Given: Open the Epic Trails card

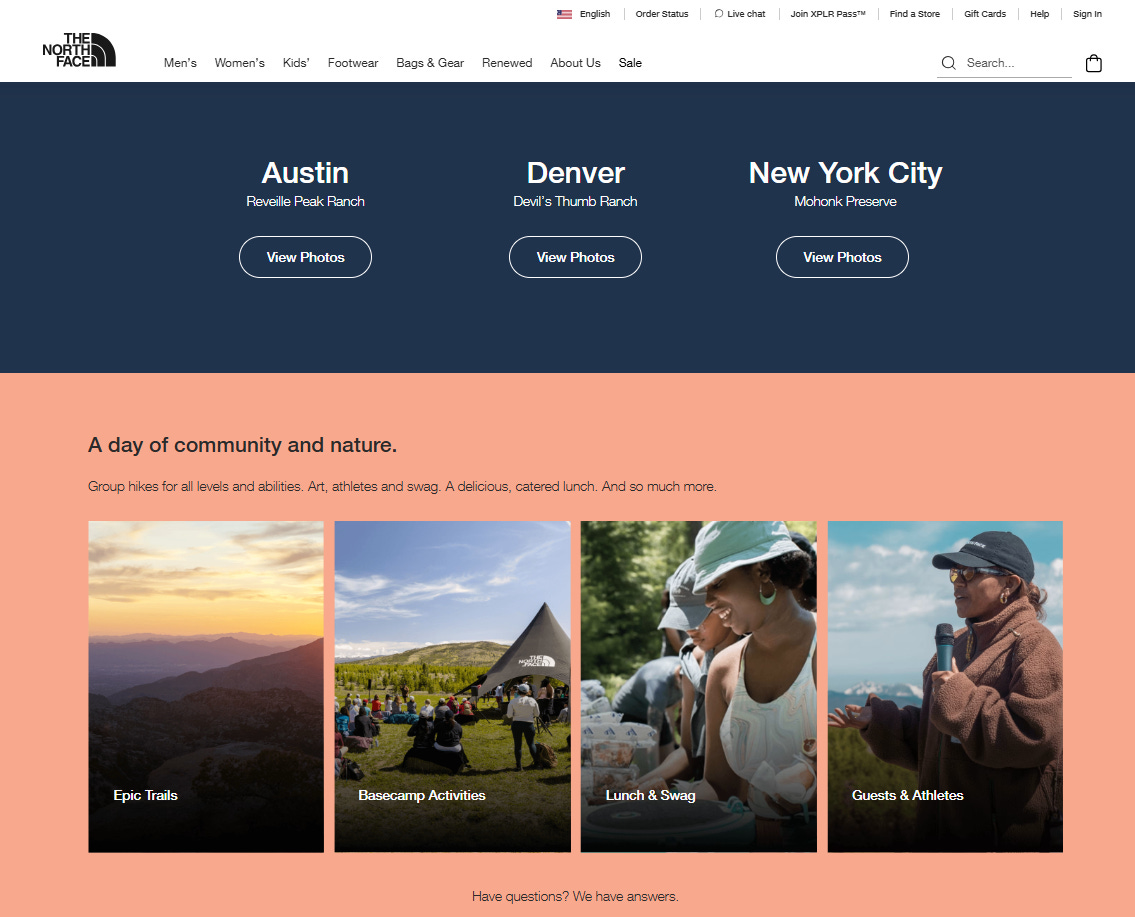Looking at the screenshot, I should pyautogui.click(x=206, y=686).
